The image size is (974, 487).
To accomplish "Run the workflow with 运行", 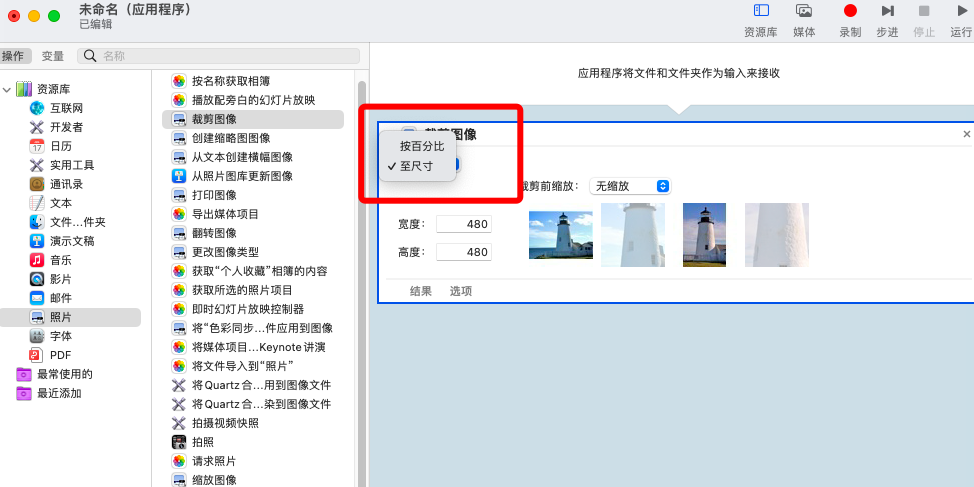I will 962,20.
